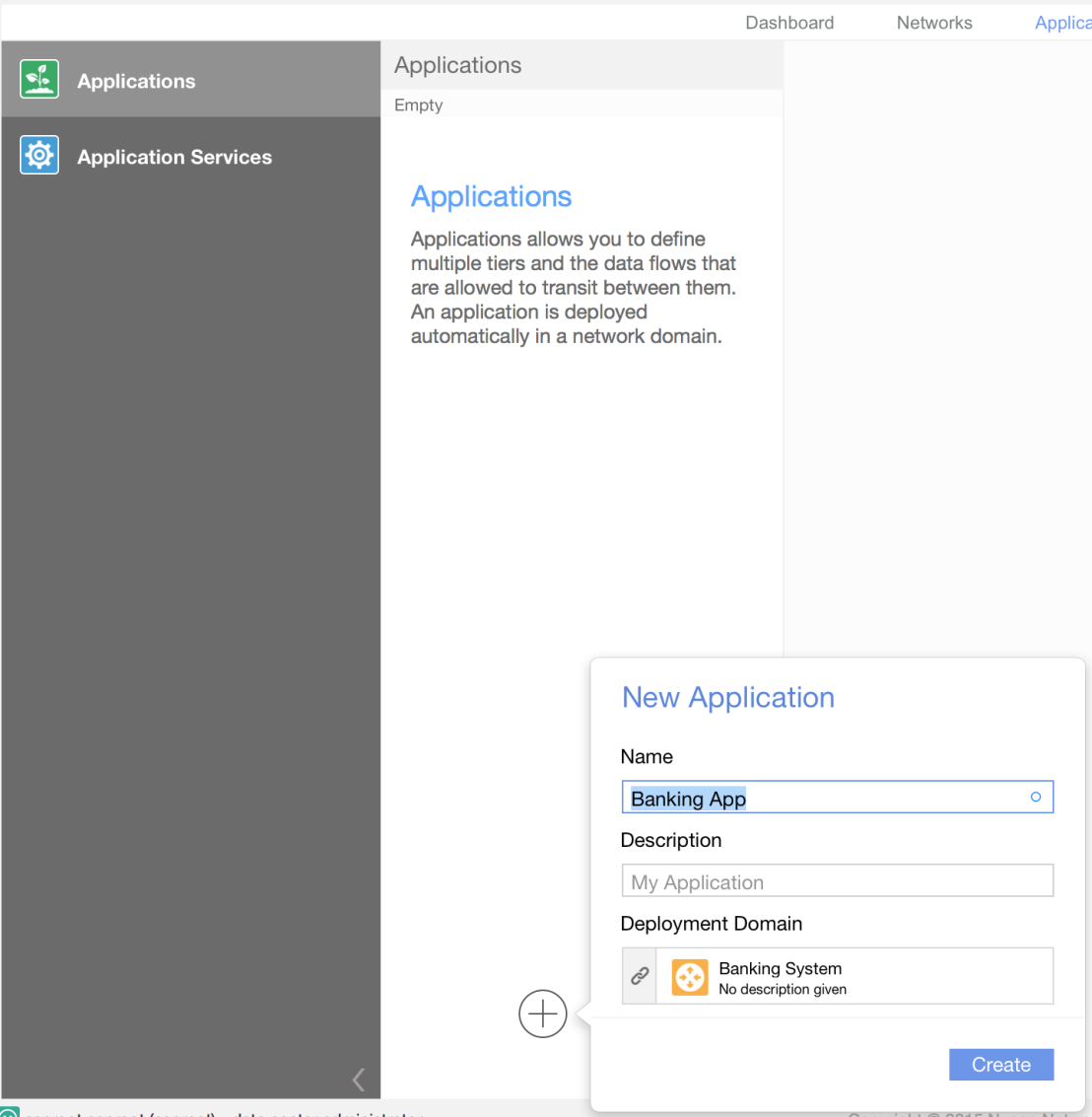Click the small circle indicator in Name field
The width and height of the screenshot is (1092, 1117).
1035,798
